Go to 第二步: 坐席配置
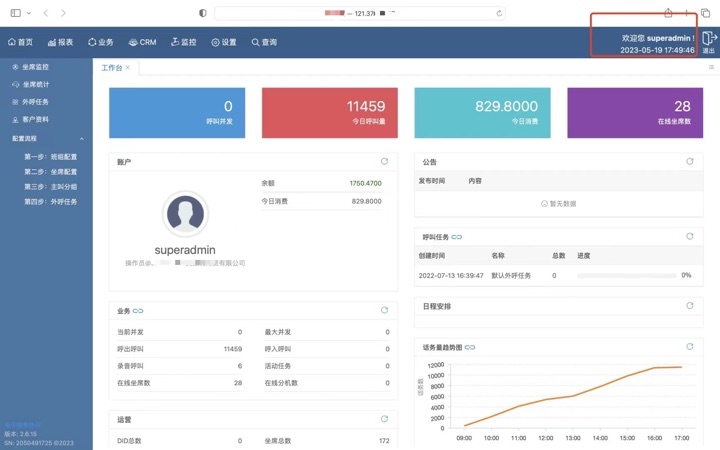 click(51, 172)
